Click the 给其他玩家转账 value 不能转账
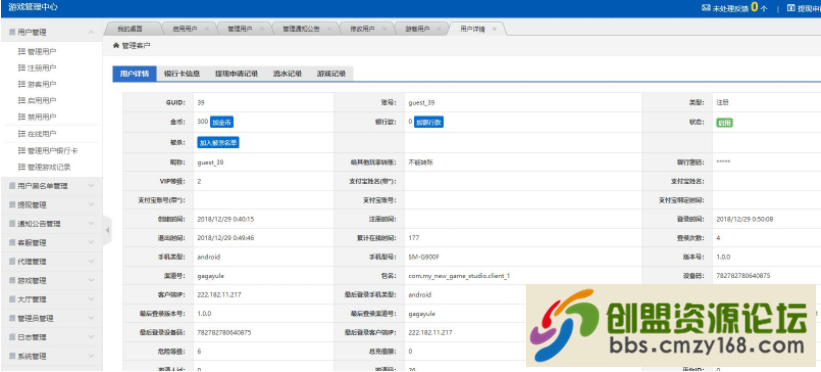 pyautogui.click(x=420, y=162)
